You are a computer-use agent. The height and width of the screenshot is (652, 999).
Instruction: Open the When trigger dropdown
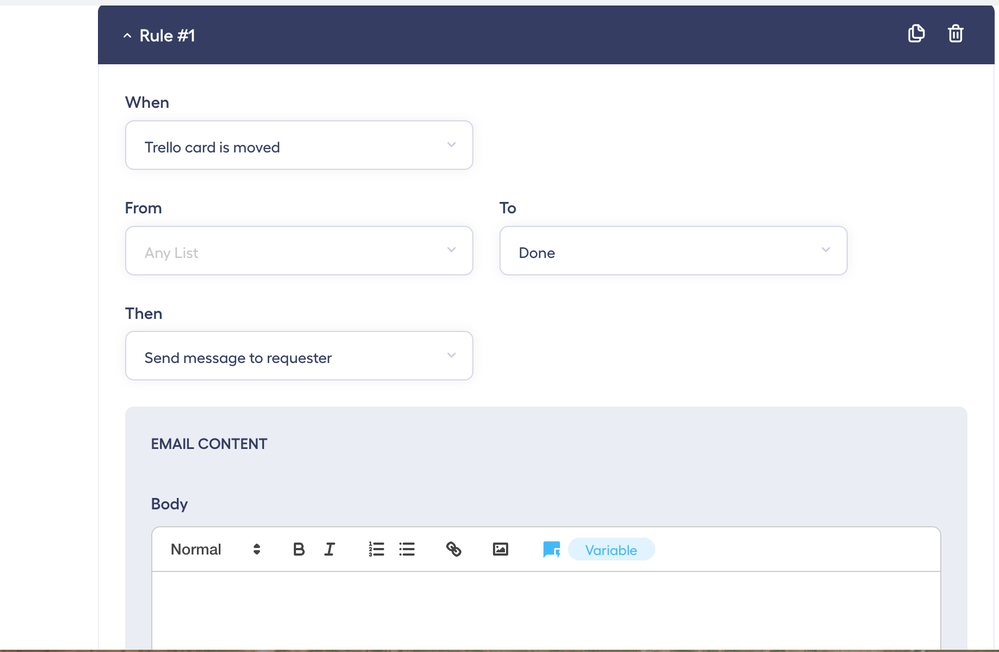[x=299, y=145]
